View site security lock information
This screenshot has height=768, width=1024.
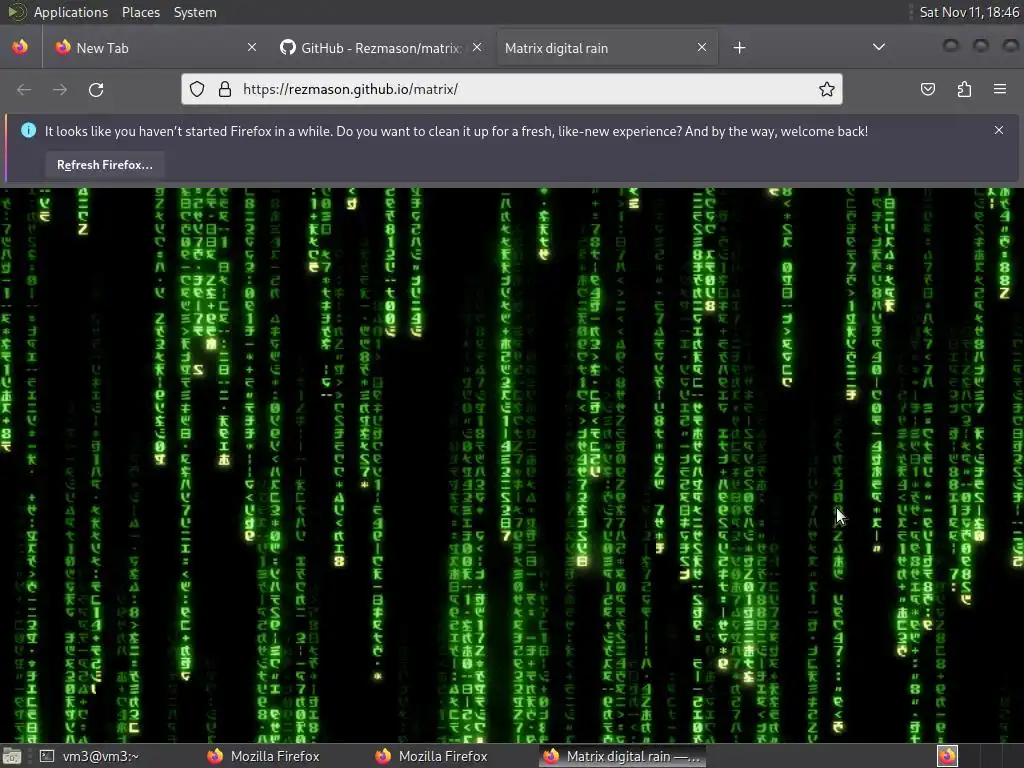225,89
